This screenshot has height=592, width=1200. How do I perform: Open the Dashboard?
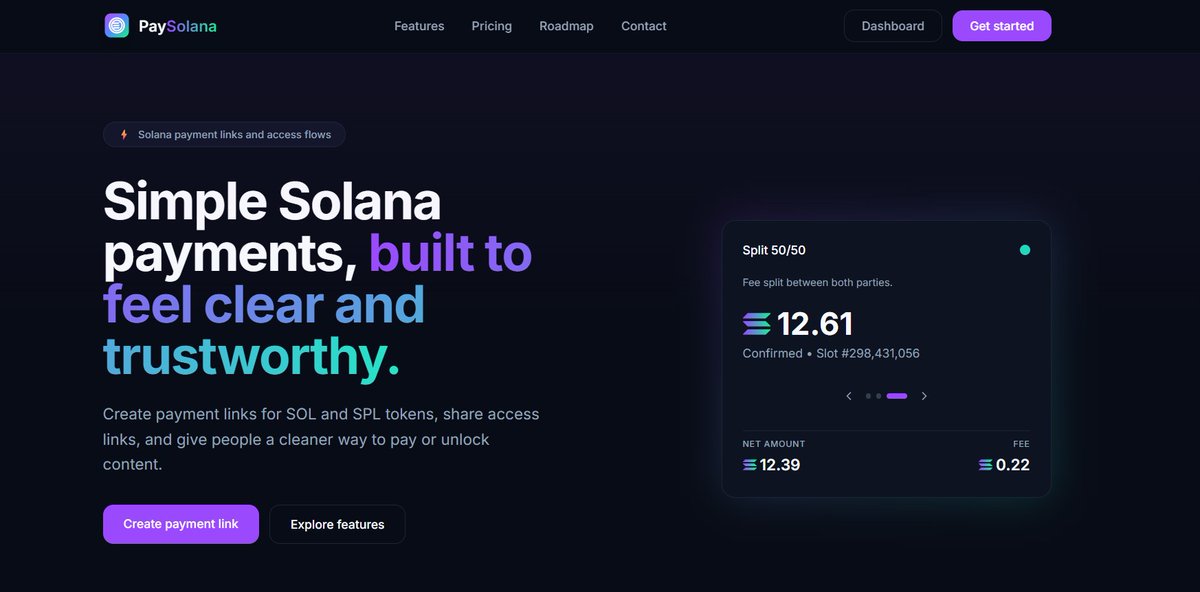[x=892, y=25]
